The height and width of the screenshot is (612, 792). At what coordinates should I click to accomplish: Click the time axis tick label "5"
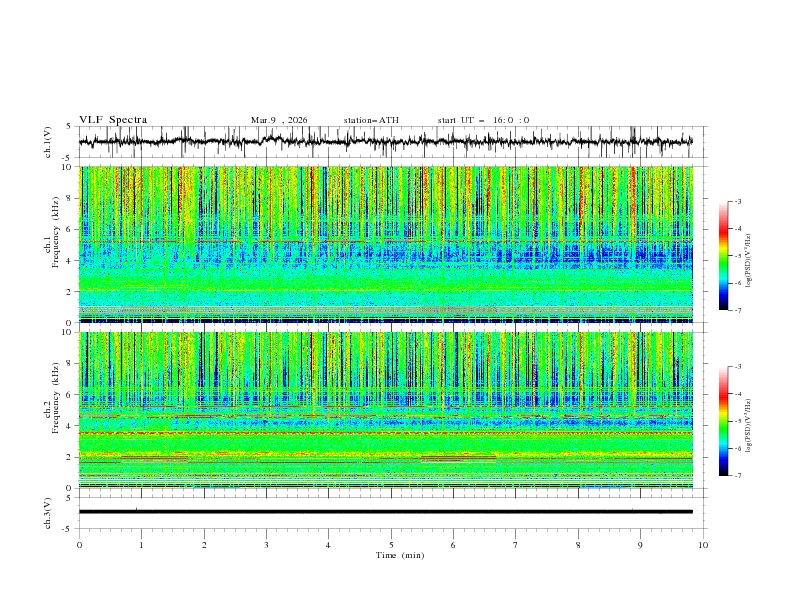[x=391, y=545]
